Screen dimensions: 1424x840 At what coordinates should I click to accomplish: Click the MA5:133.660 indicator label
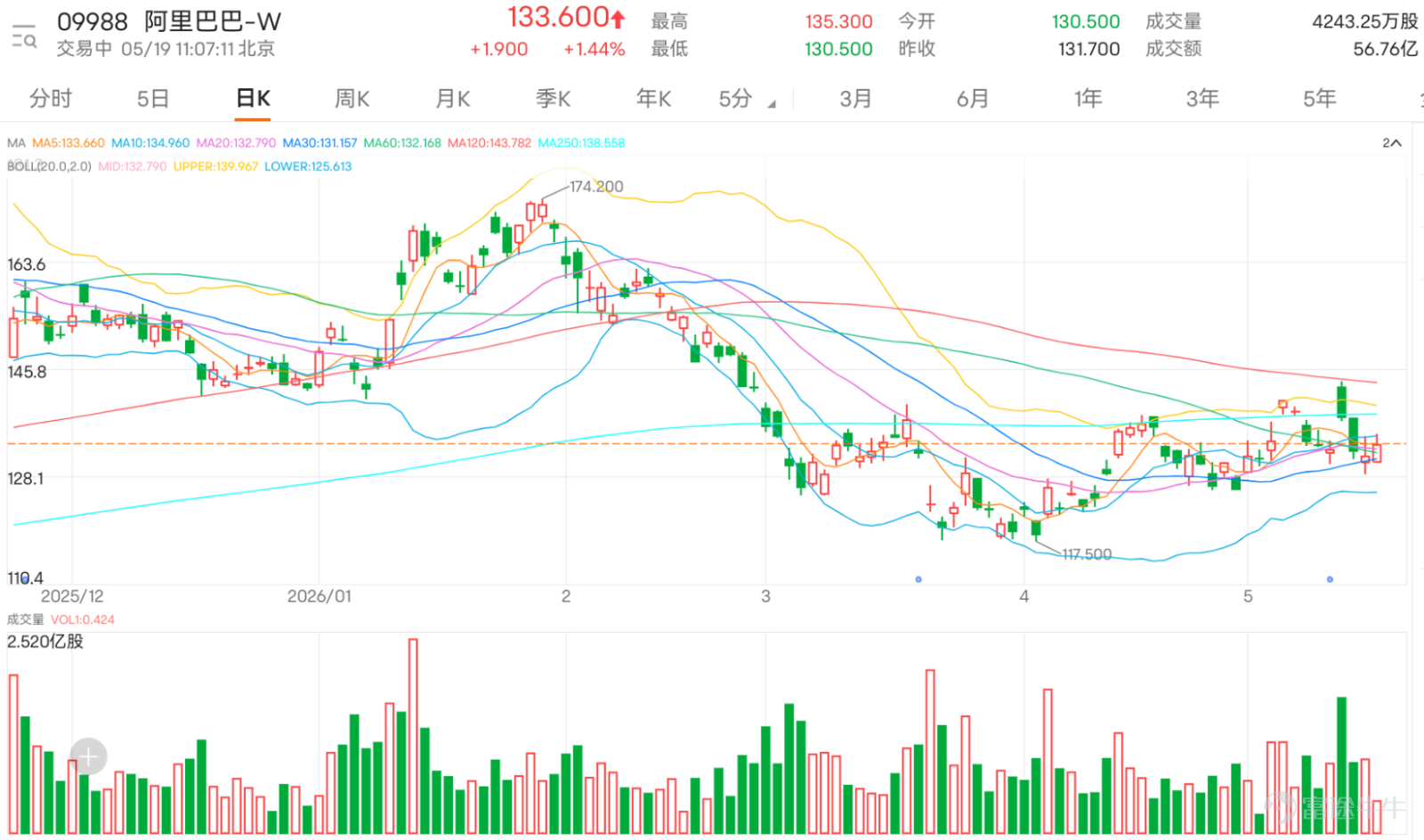click(69, 142)
